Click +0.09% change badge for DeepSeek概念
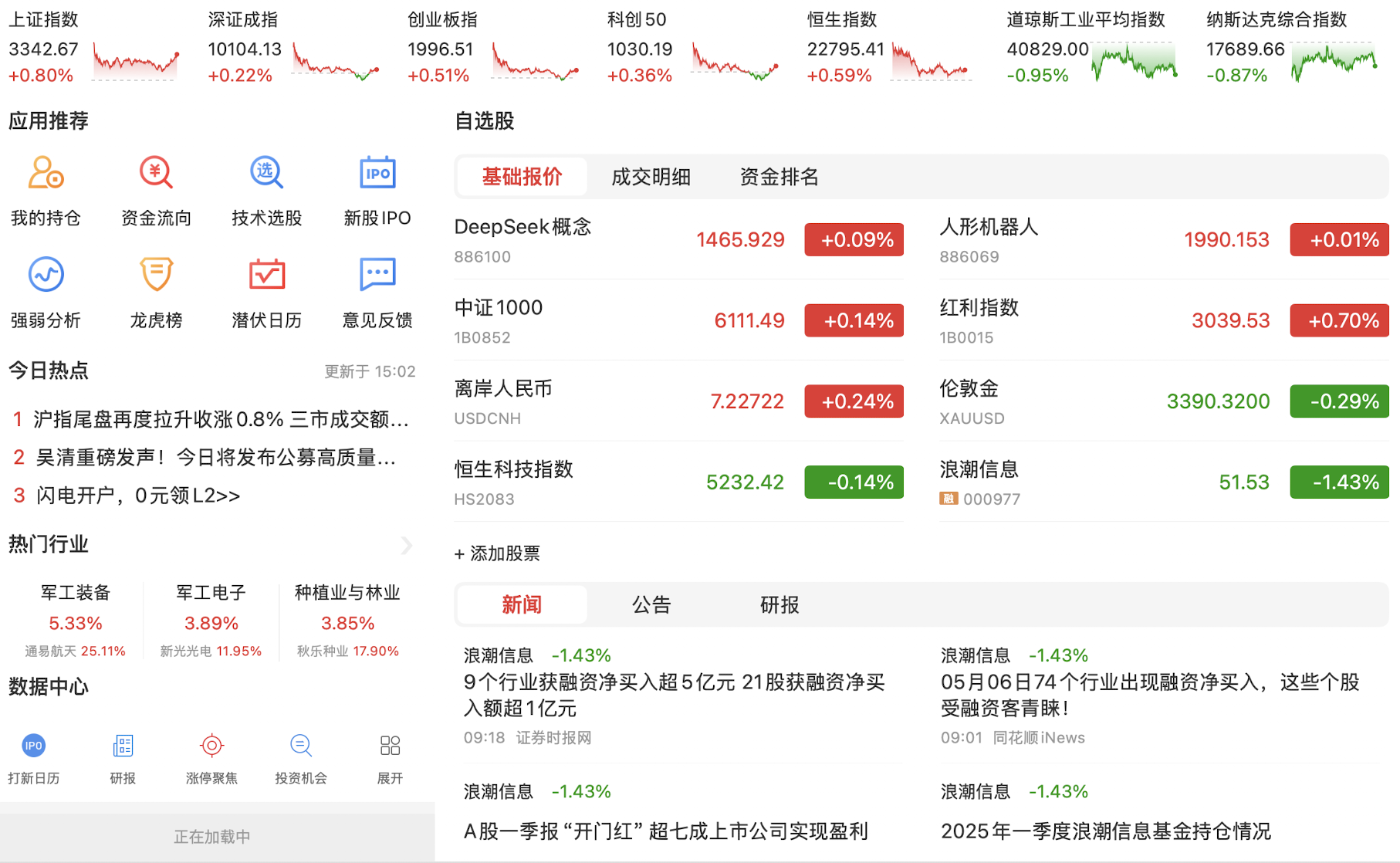 [854, 239]
